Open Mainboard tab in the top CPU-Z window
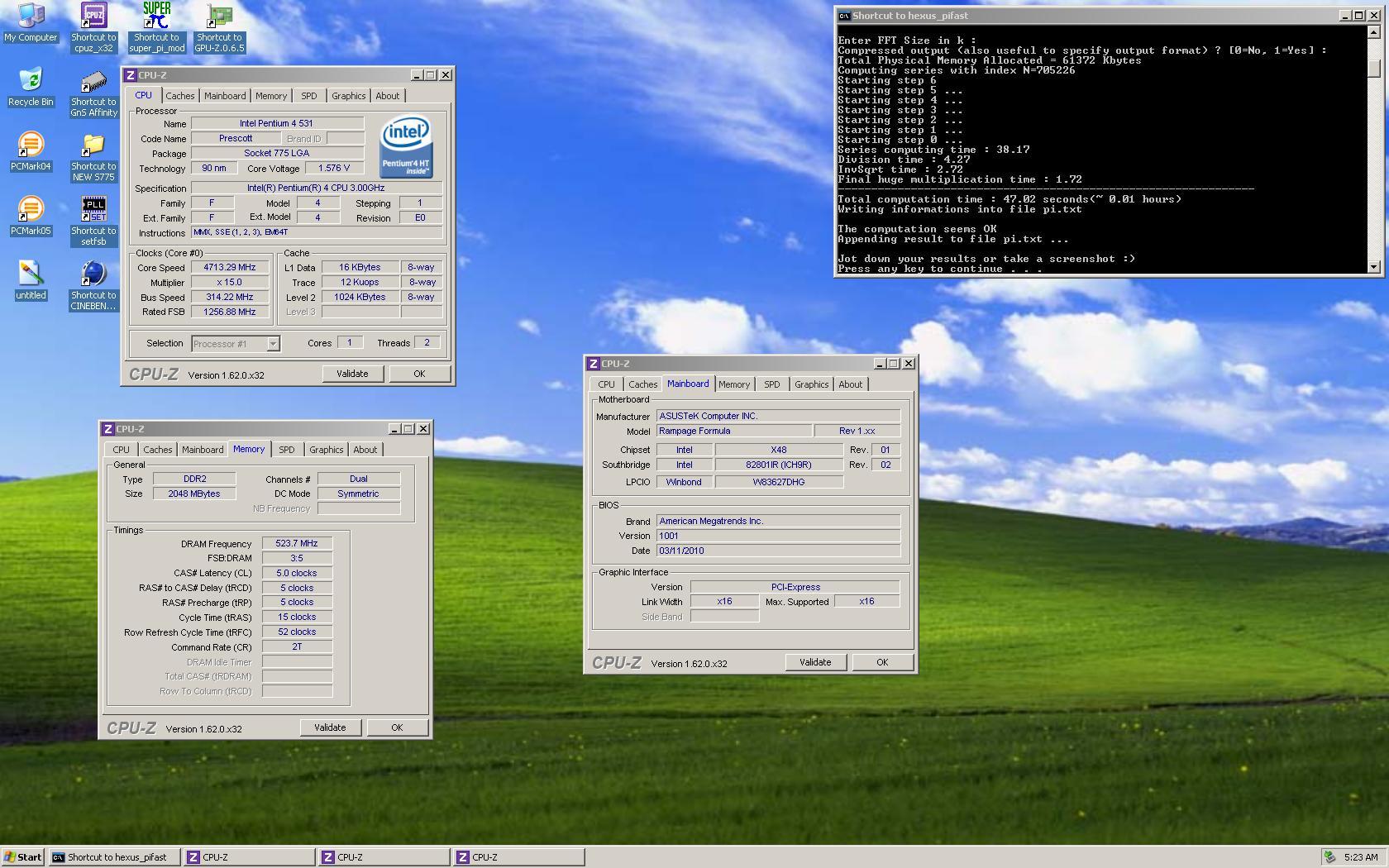The image size is (1389, 868). coord(225,96)
